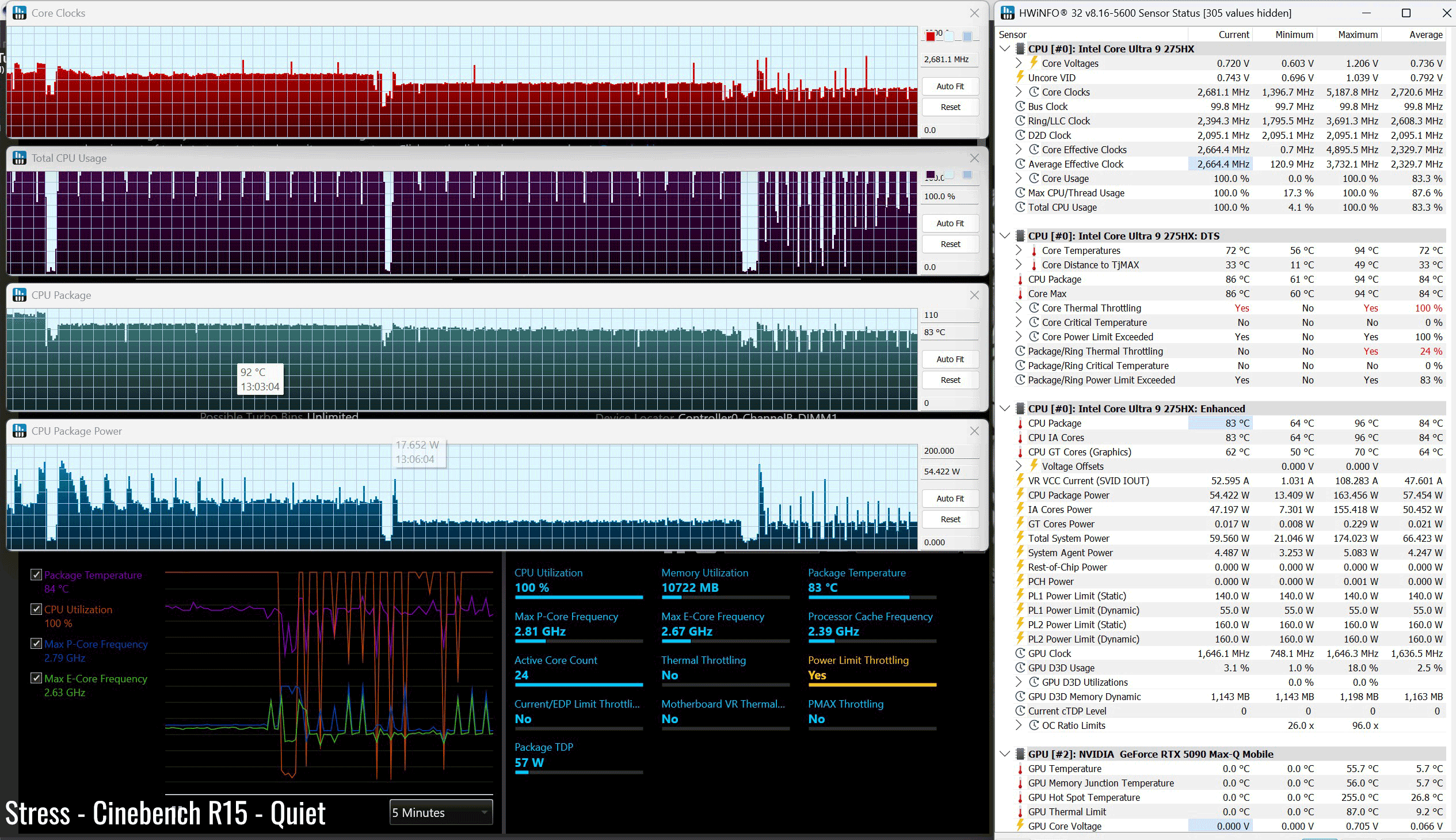Click the Total CPU Usage sensor row icon
This screenshot has width=1456, height=840.
tap(1020, 208)
